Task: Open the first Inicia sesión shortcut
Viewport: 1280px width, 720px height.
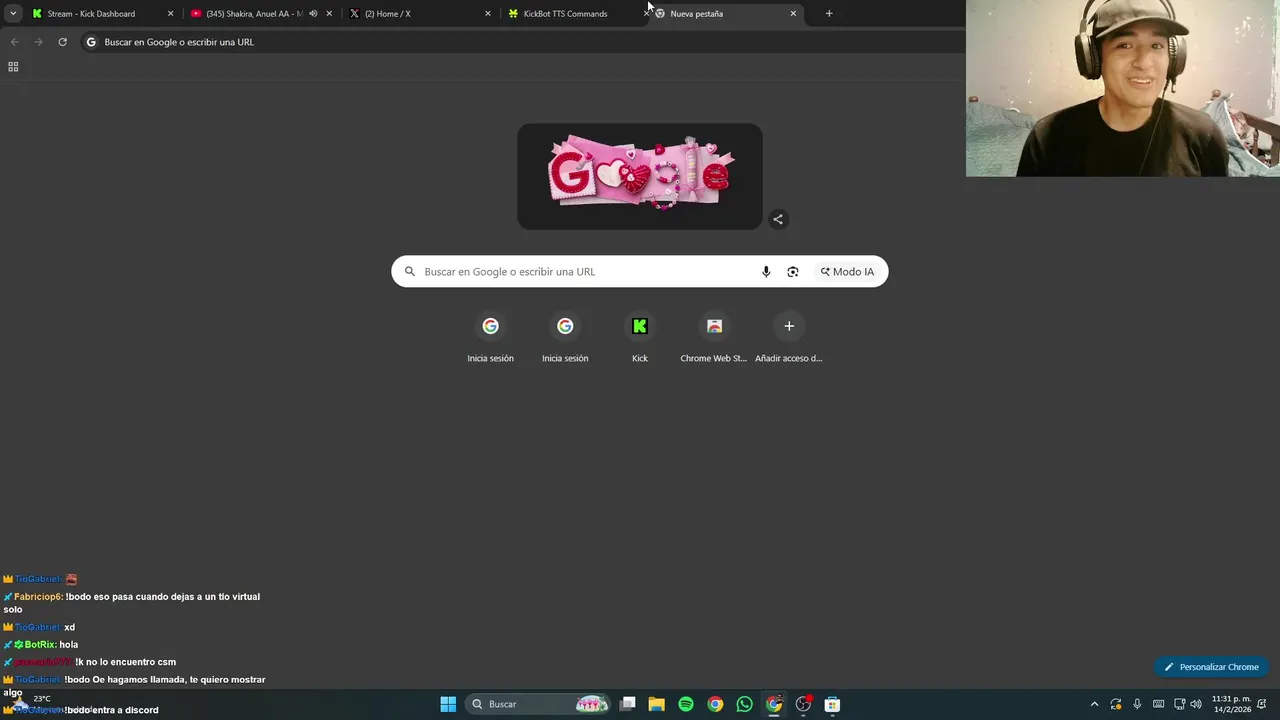Action: coord(490,338)
